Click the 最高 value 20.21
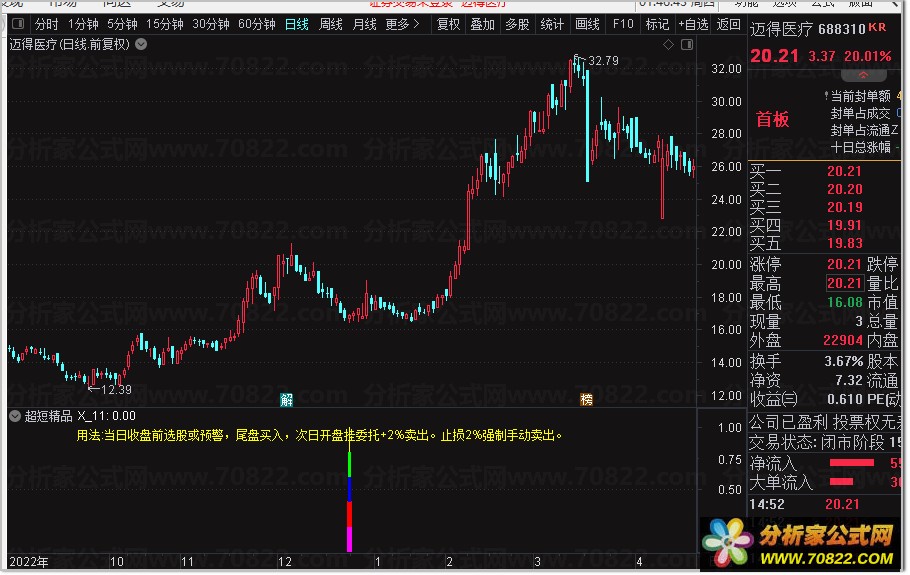The width and height of the screenshot is (910, 575). tap(844, 283)
